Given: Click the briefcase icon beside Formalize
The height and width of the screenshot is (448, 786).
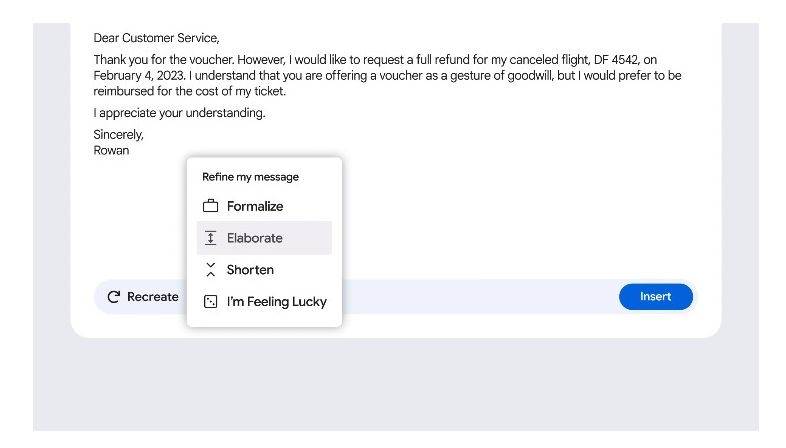Looking at the screenshot, I should pyautogui.click(x=210, y=207).
